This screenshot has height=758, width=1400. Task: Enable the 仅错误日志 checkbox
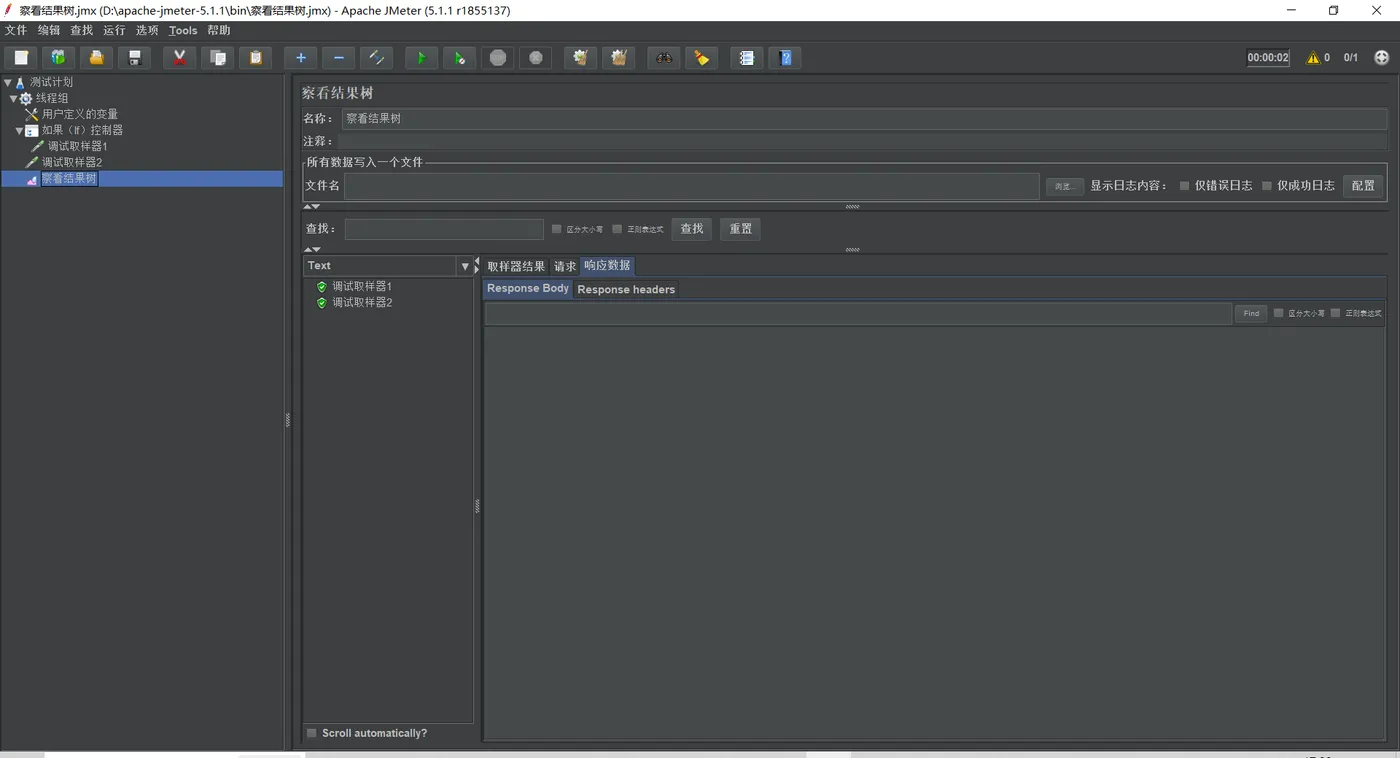point(1184,186)
